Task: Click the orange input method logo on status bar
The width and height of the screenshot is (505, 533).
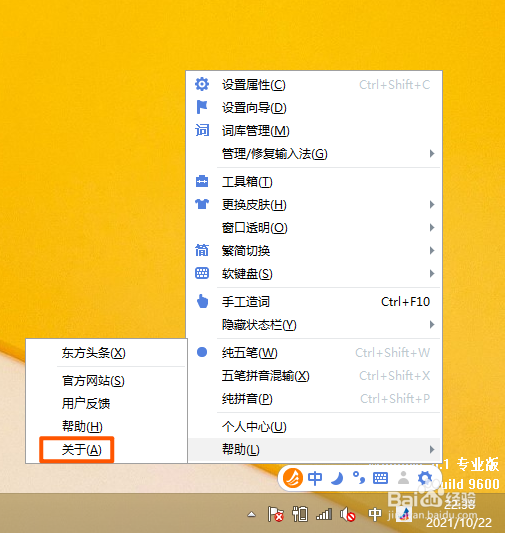Action: [293, 478]
